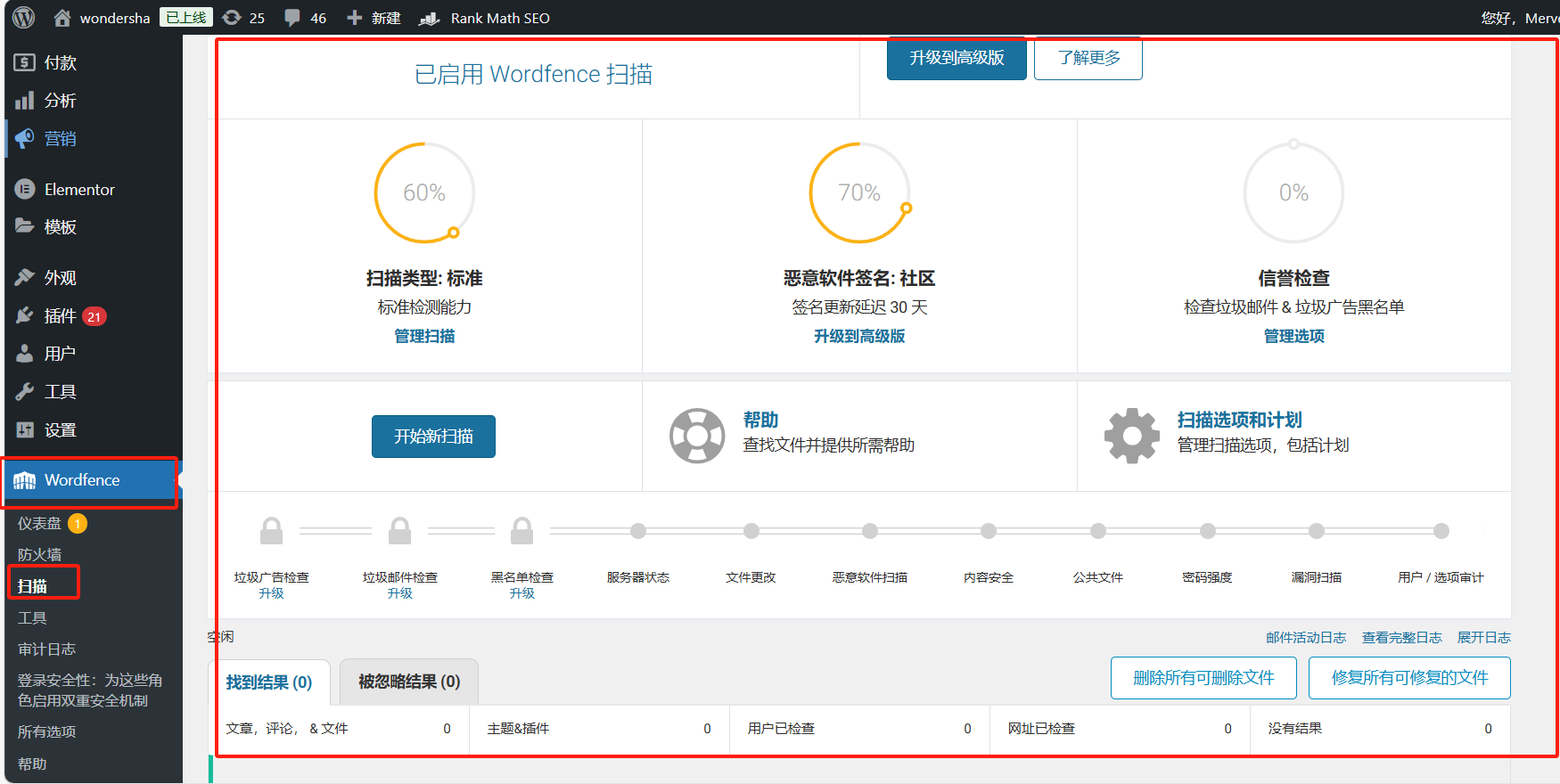Open the 管理扫描 link
The image size is (1560, 784).
pyautogui.click(x=424, y=336)
